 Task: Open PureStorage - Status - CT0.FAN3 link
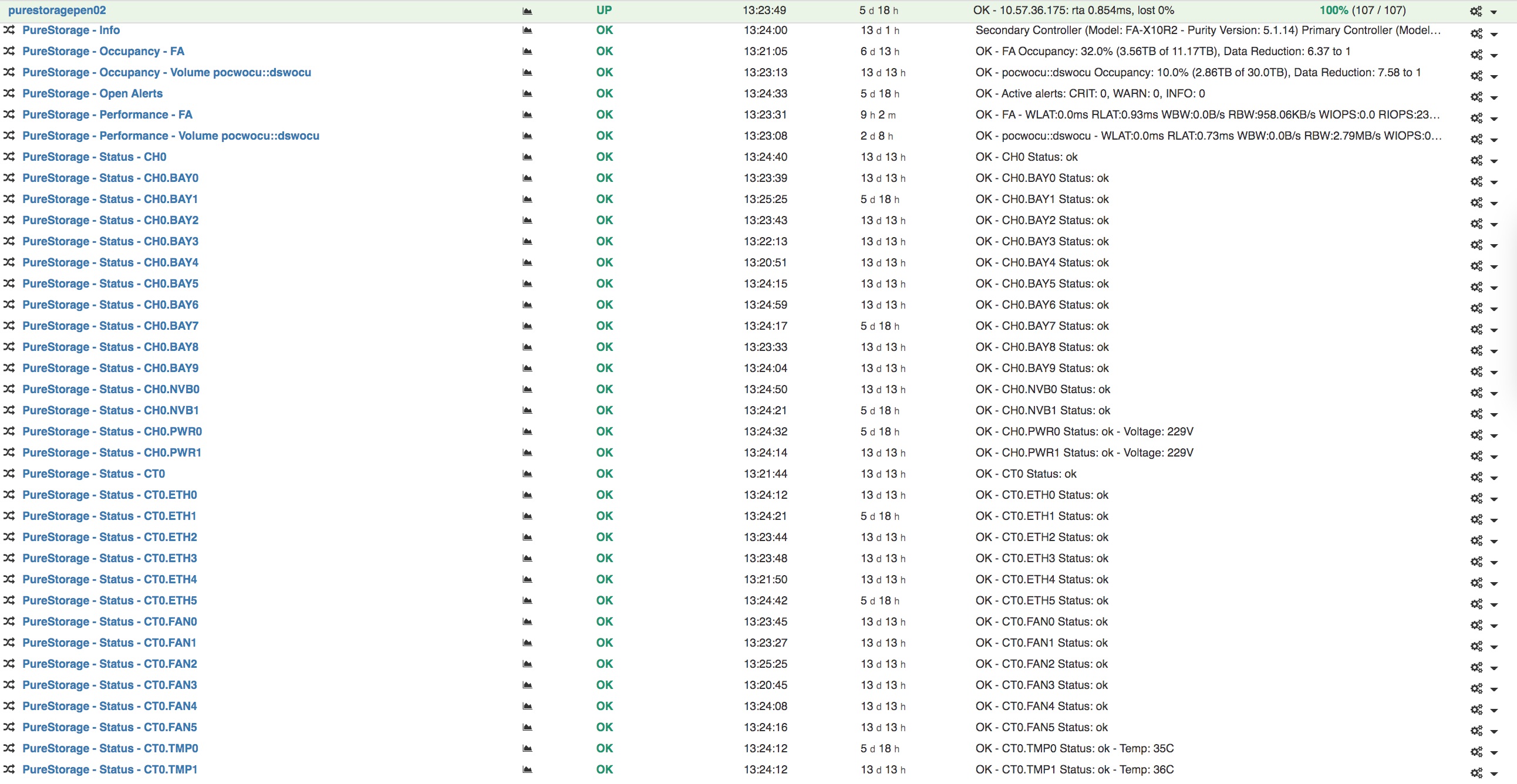110,685
